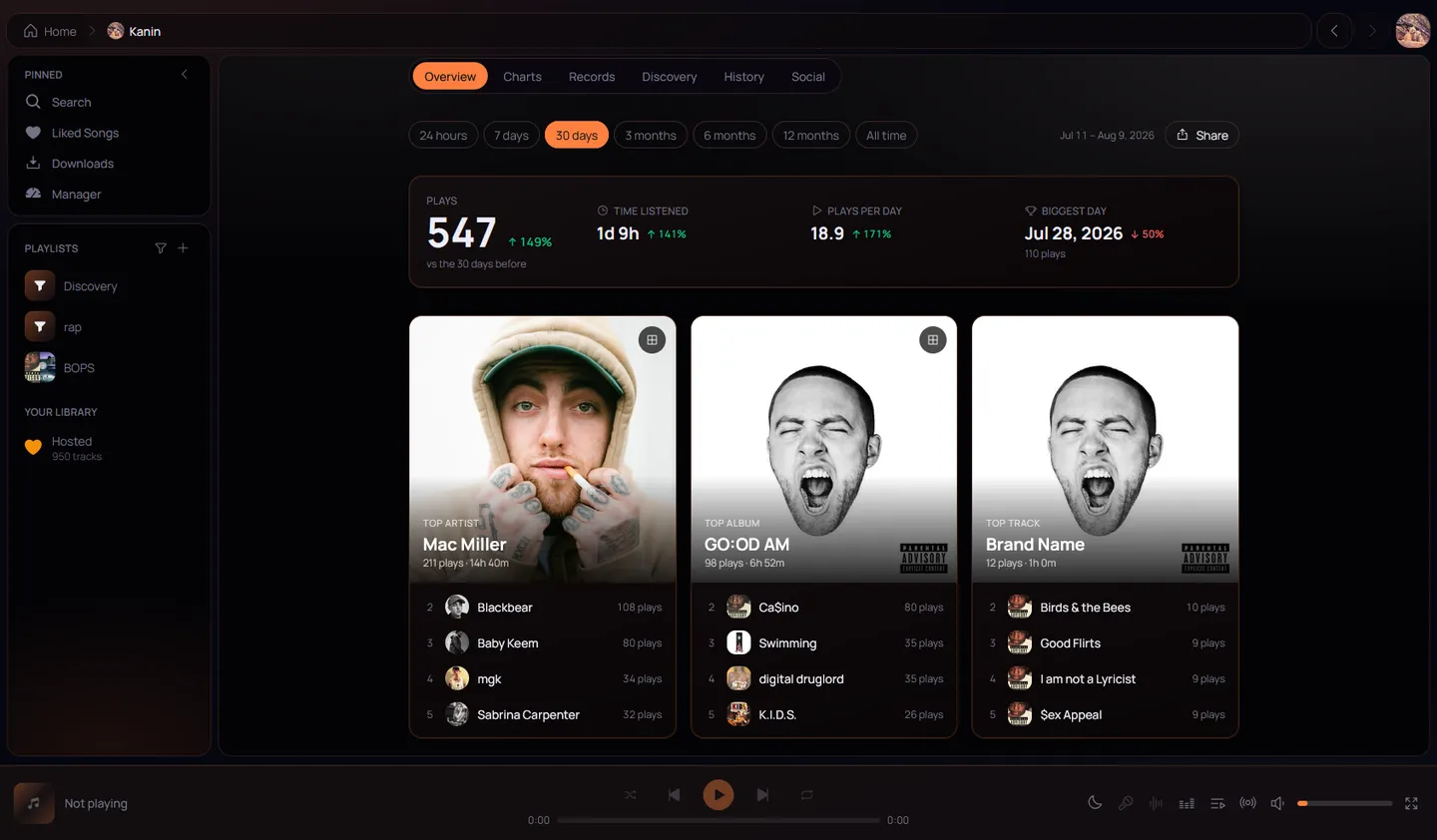
Task: Toggle repeat mode
Action: click(x=806, y=795)
